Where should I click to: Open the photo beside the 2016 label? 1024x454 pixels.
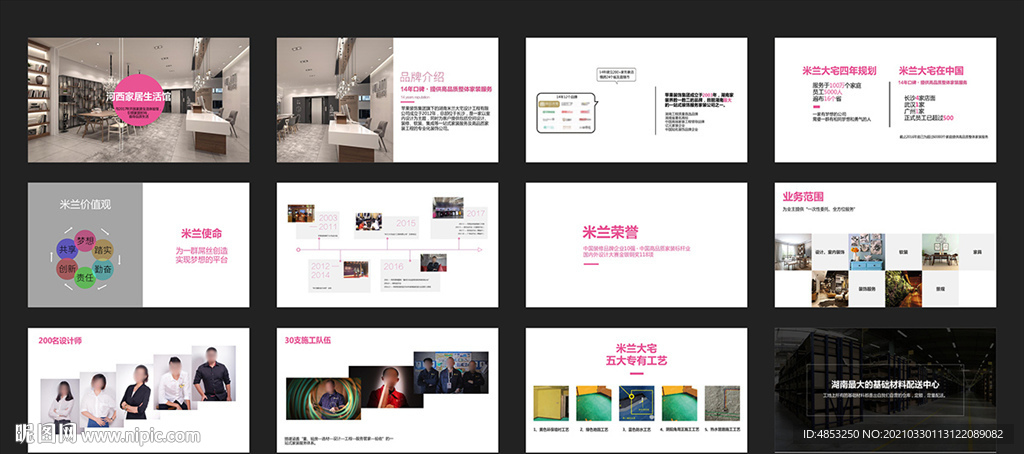(x=433, y=263)
